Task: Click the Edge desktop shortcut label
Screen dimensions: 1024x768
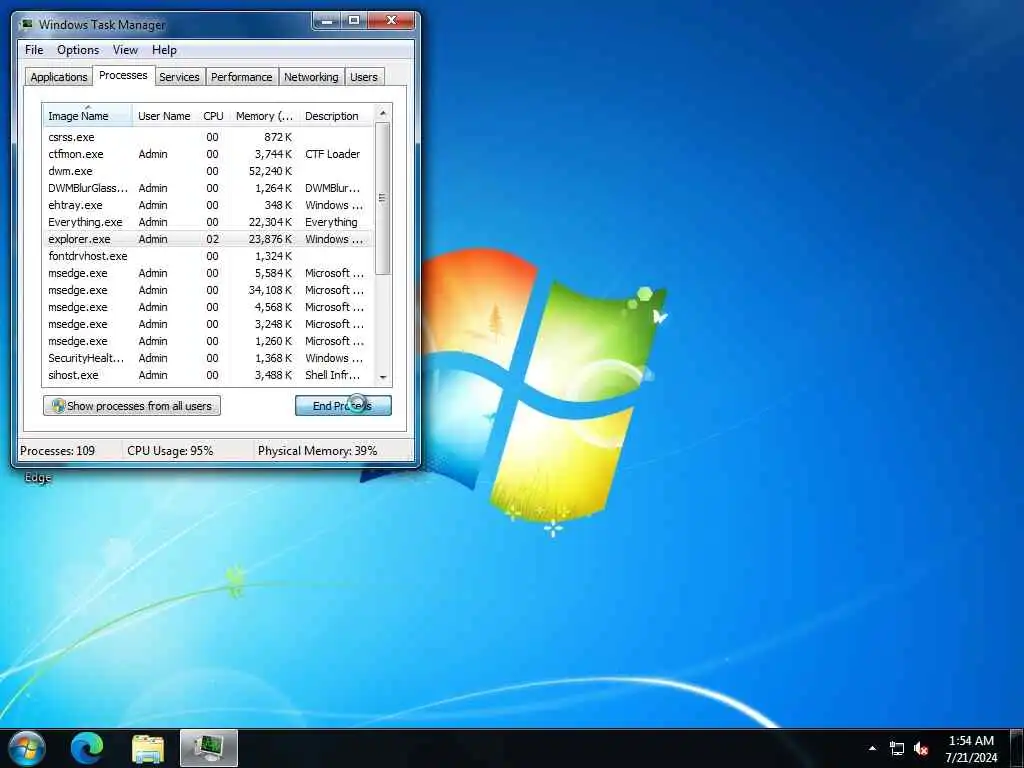Action: pyautogui.click(x=37, y=477)
